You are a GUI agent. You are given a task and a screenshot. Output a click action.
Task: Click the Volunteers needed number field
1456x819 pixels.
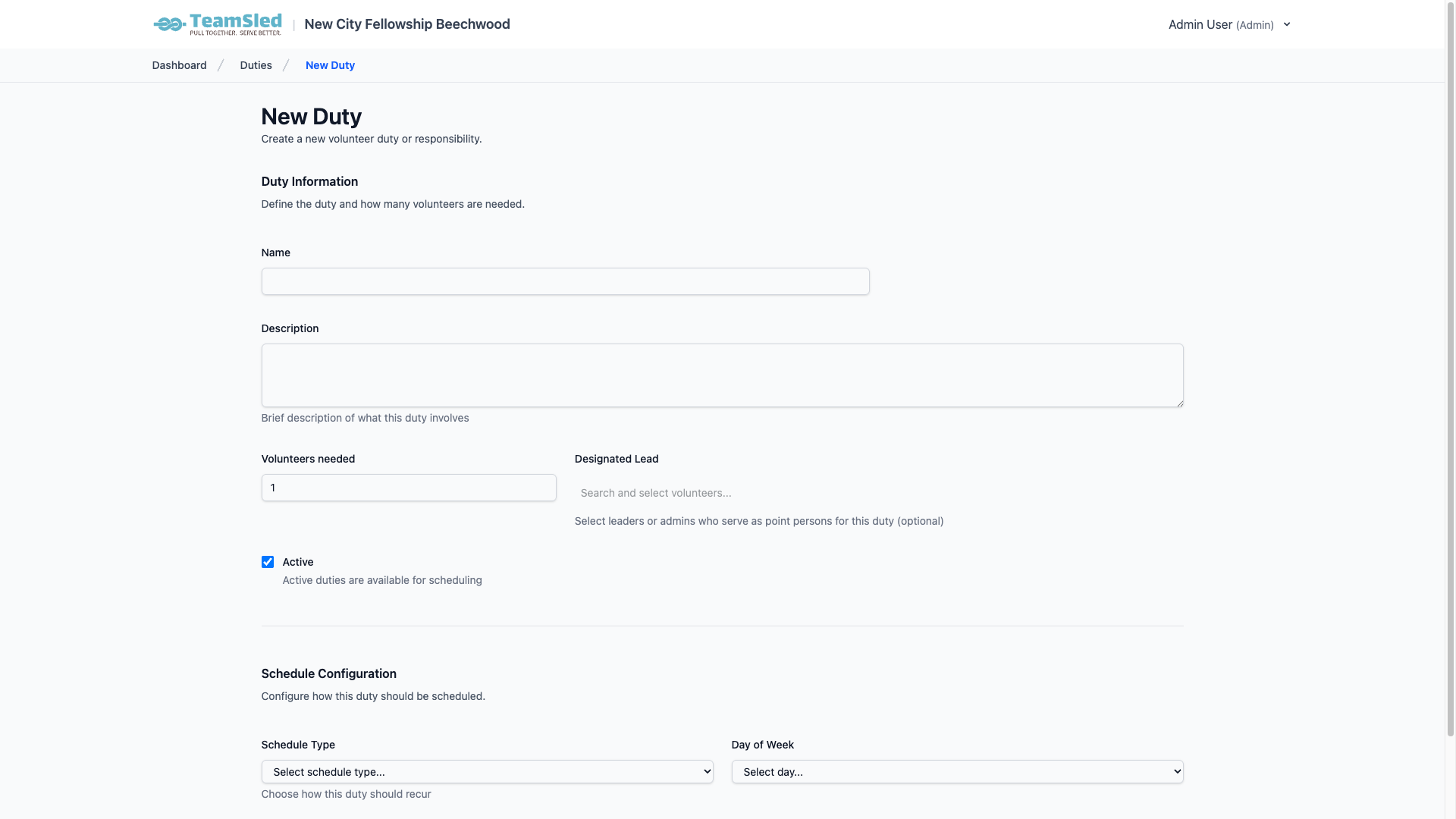click(x=409, y=488)
